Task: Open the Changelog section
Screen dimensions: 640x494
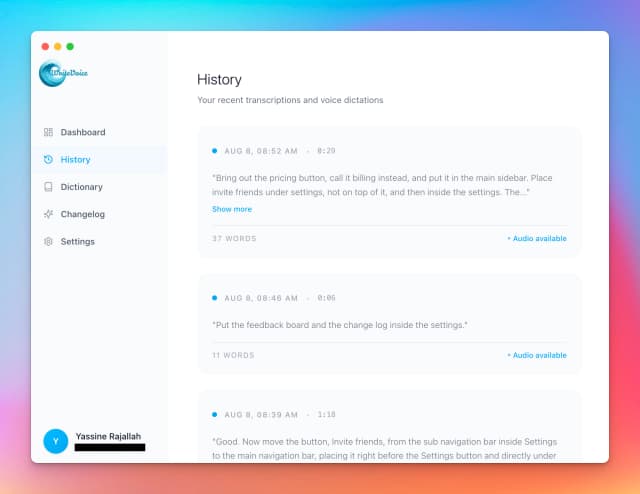Action: pos(82,214)
